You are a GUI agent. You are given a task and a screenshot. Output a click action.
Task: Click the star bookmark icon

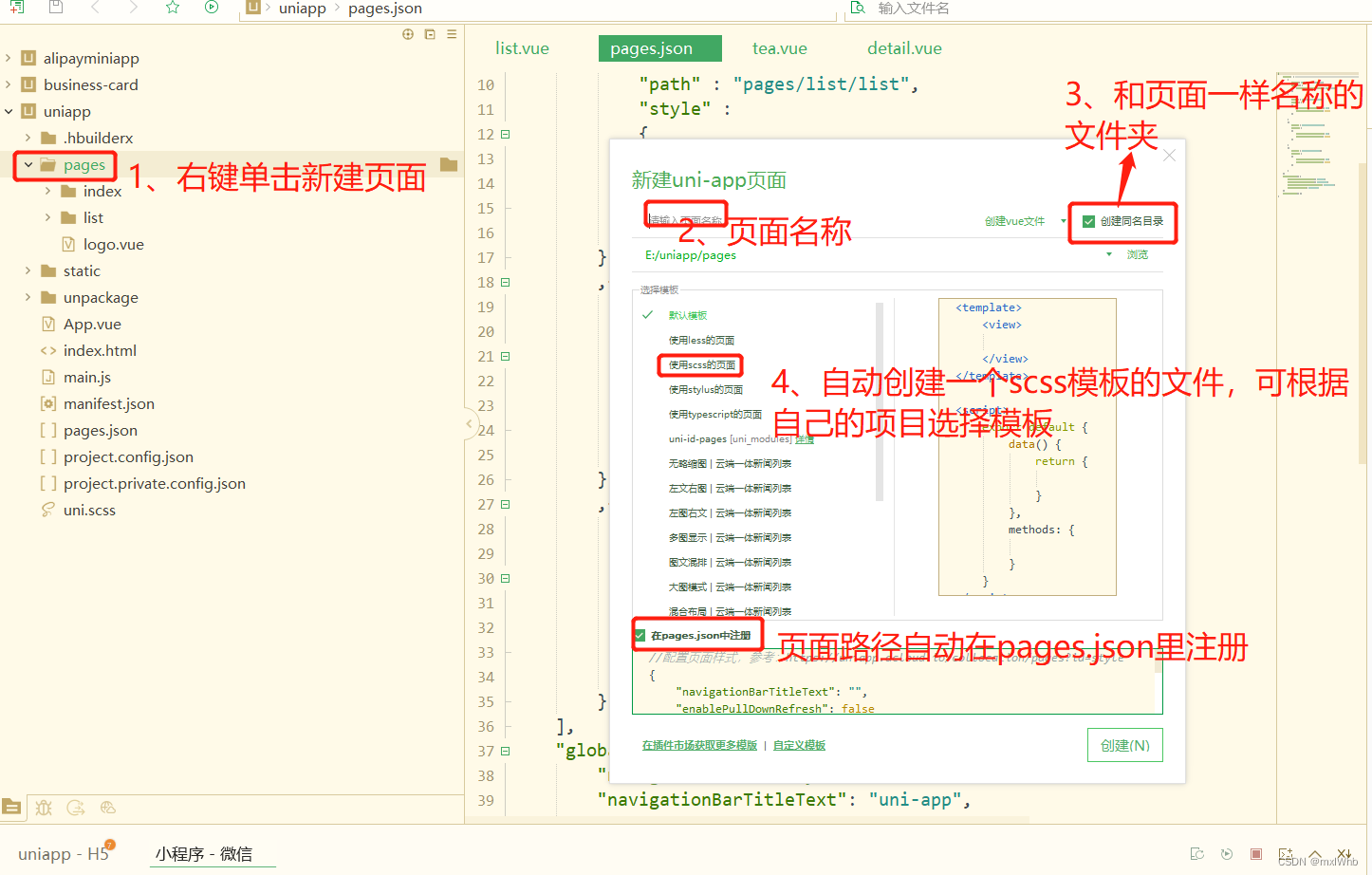(173, 8)
